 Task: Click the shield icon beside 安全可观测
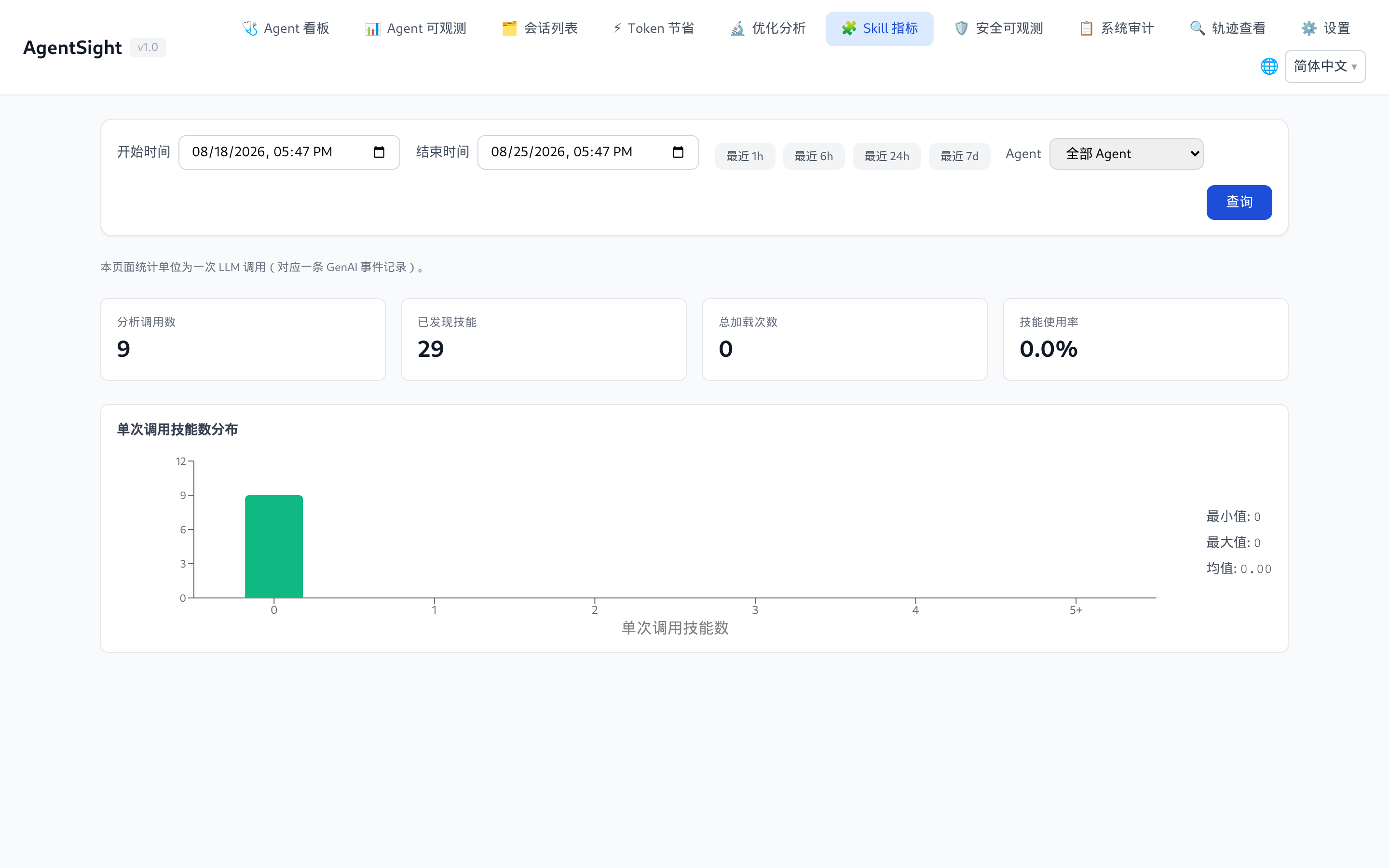(x=961, y=28)
